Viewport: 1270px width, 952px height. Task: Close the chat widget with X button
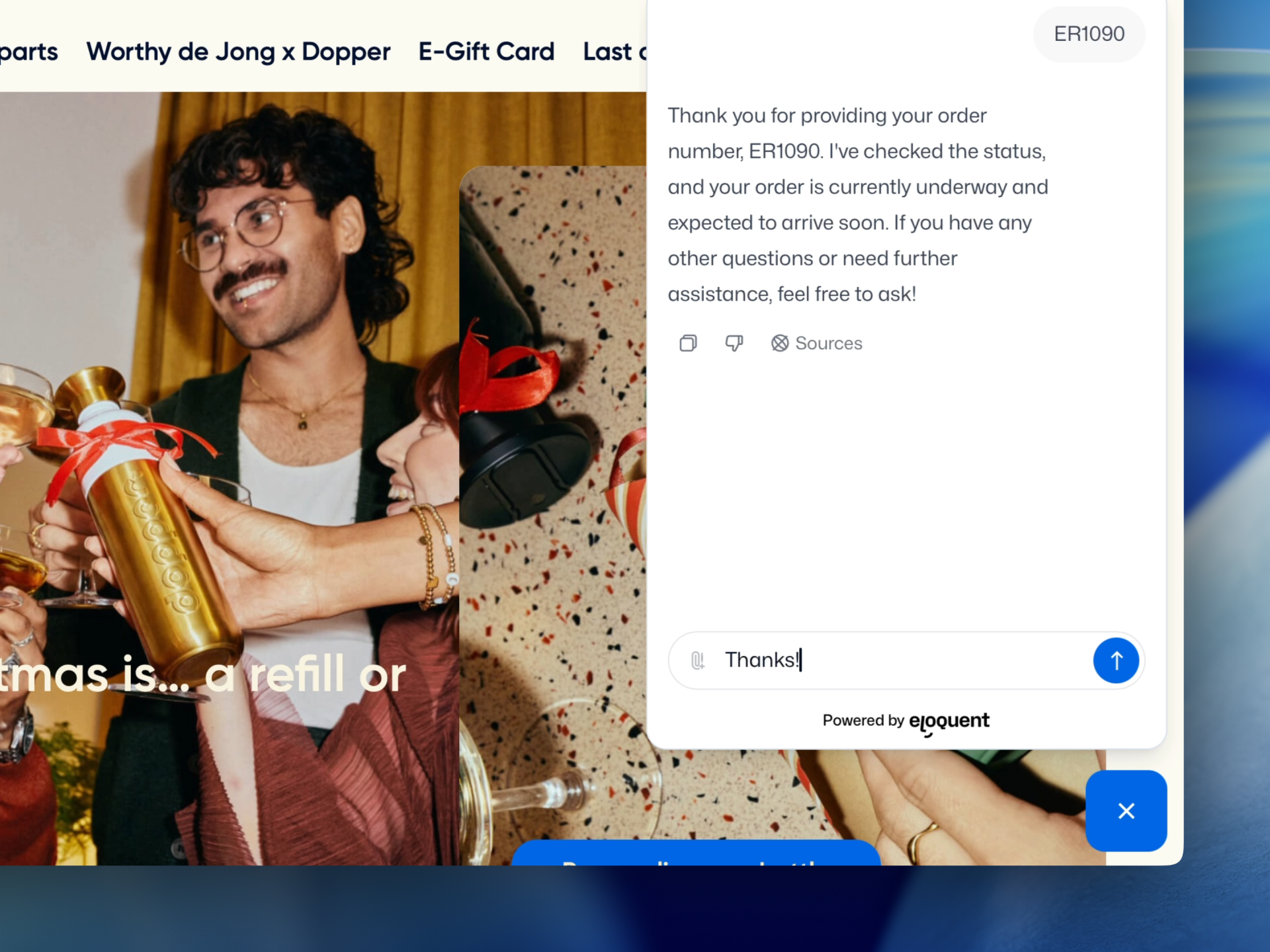point(1126,811)
